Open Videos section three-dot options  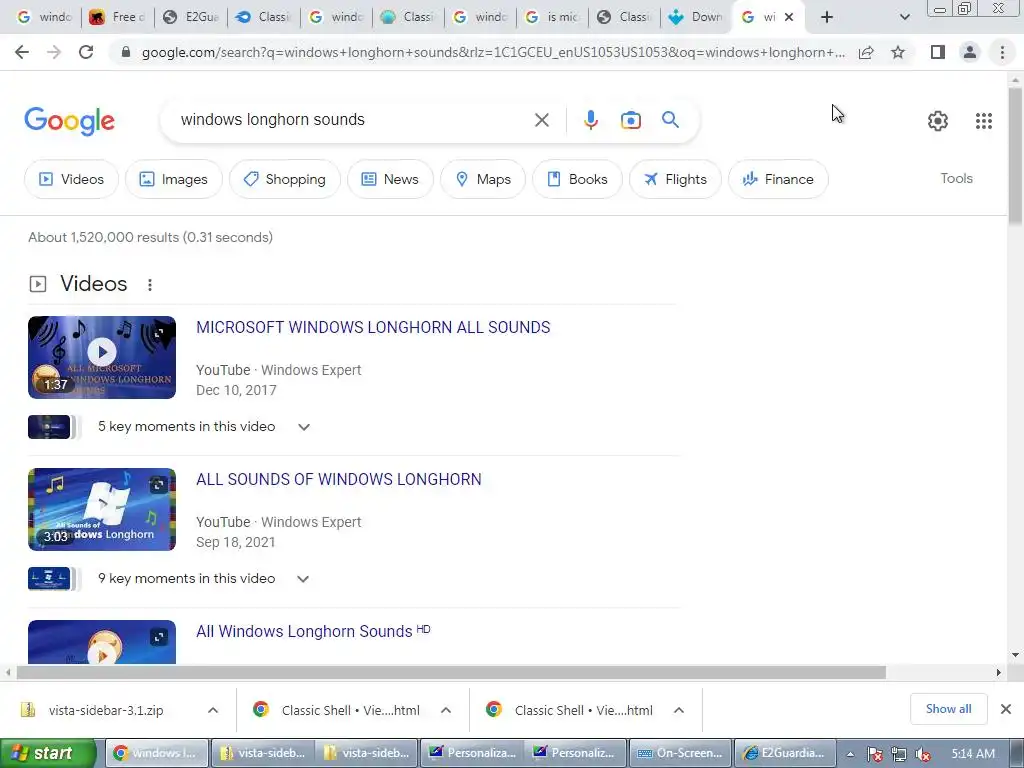150,285
